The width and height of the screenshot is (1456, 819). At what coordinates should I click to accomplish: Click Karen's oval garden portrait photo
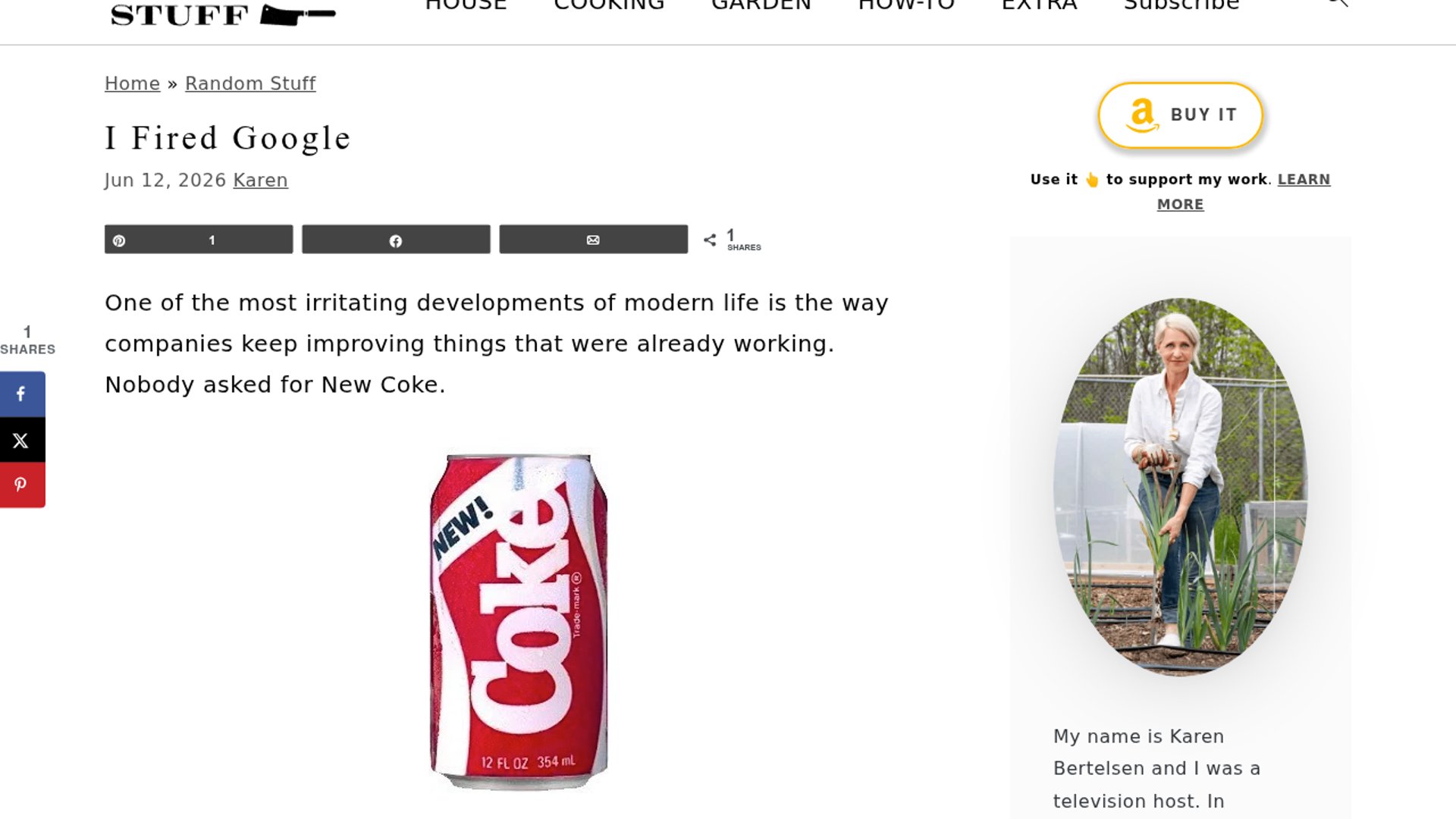click(x=1180, y=487)
